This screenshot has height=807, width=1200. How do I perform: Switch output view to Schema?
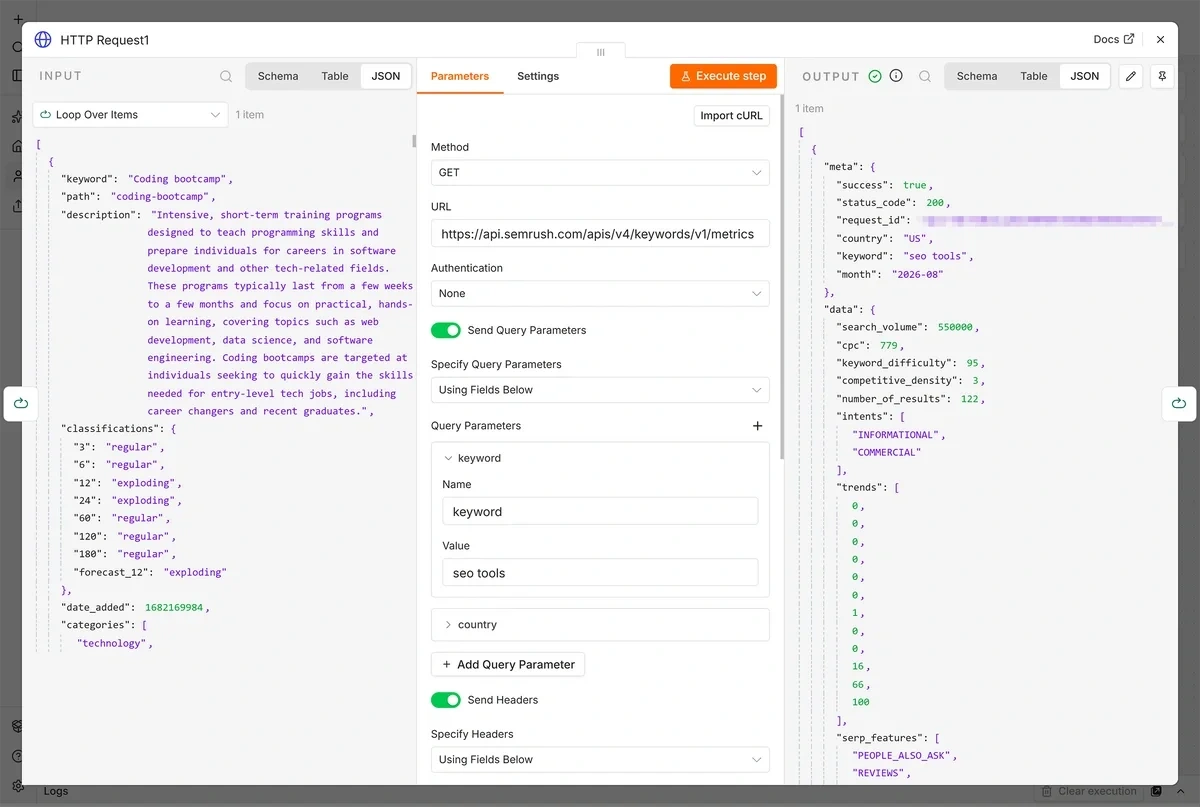tap(977, 76)
